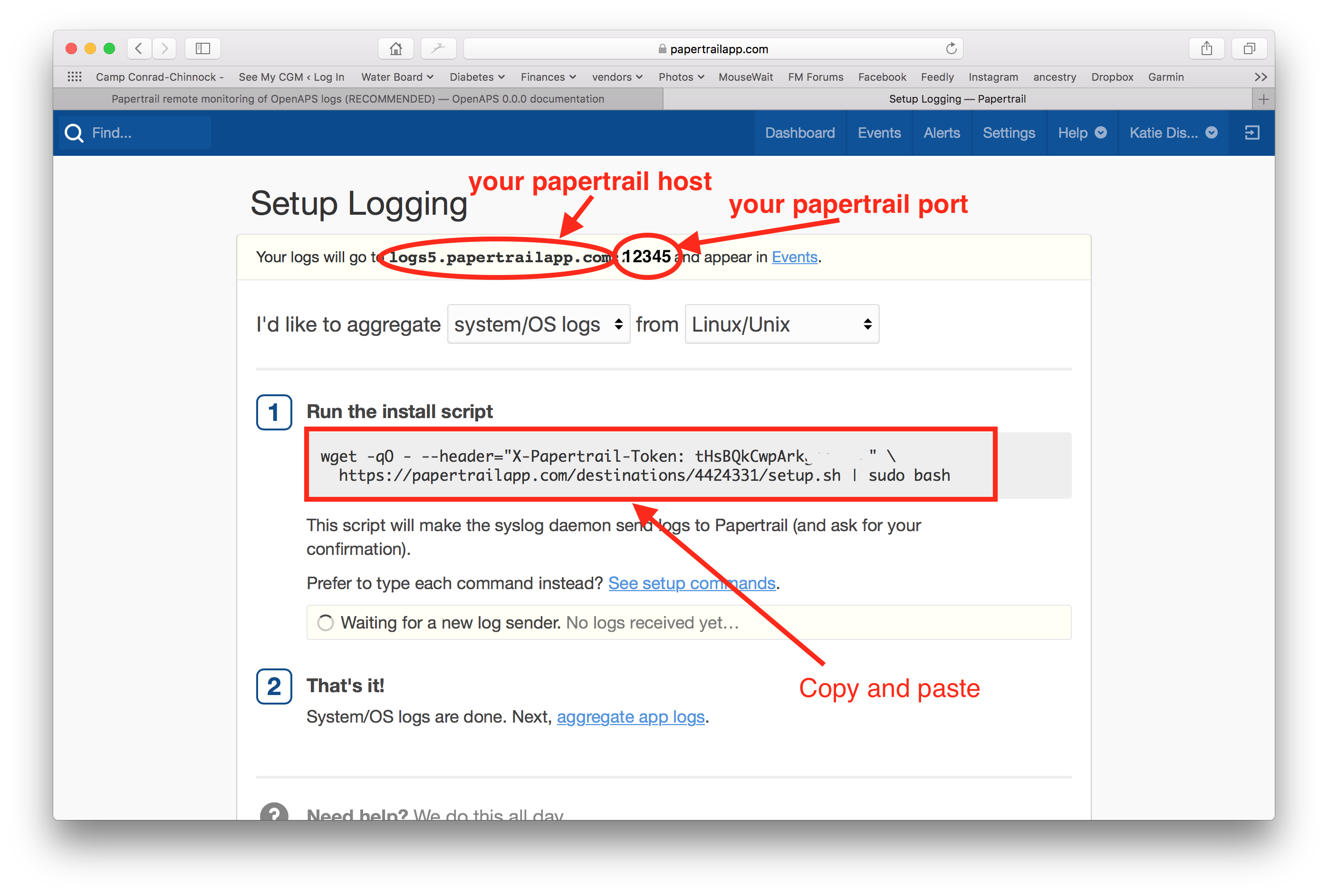Click the papertrailapp.com address bar

pos(713,48)
